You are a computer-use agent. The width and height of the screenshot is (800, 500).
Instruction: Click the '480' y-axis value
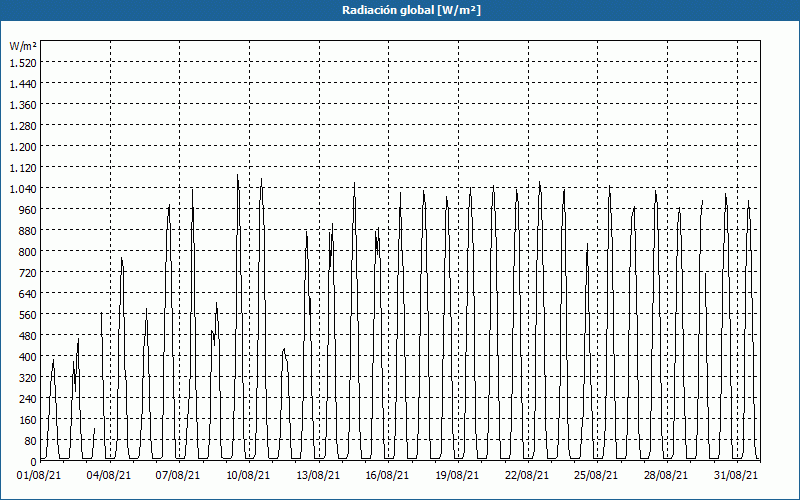(x=28, y=336)
